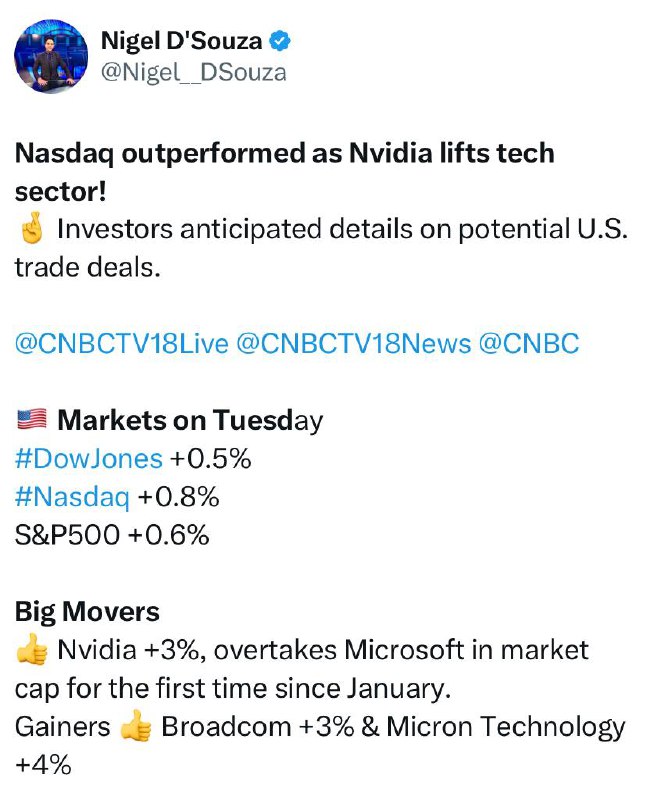Click the US flag emoji
647x800 pixels.
pyautogui.click(x=32, y=420)
